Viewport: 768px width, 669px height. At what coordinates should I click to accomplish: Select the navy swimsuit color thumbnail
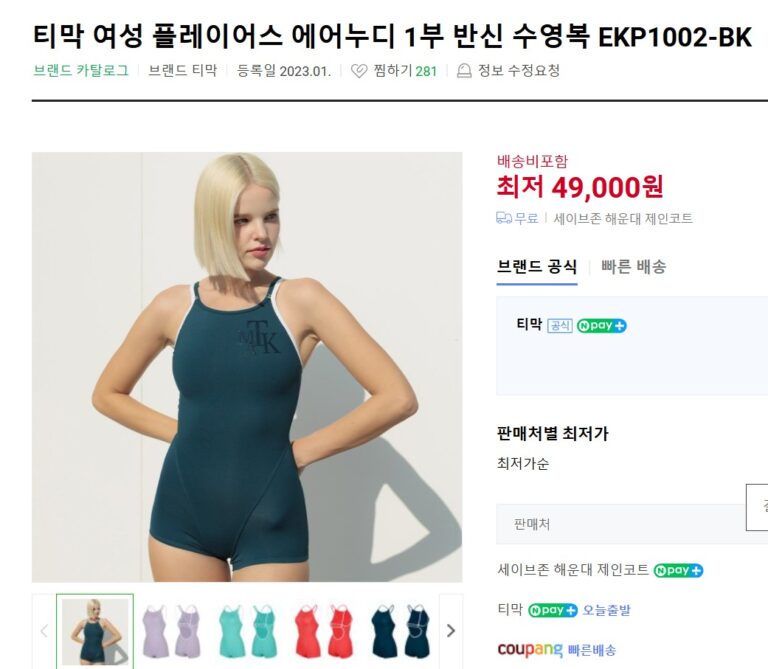click(x=401, y=631)
